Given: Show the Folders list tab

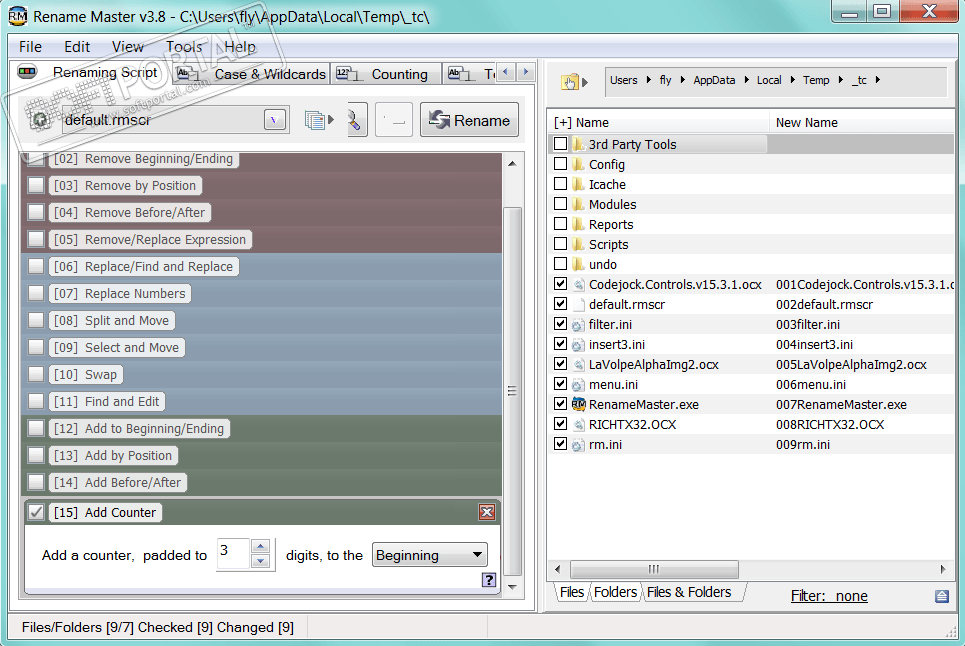Looking at the screenshot, I should (x=615, y=592).
